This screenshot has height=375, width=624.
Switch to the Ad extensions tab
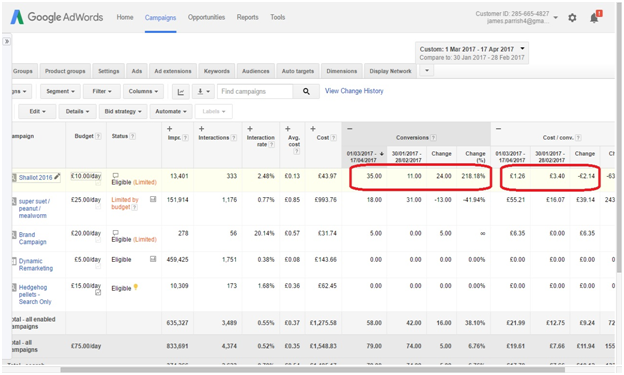pyautogui.click(x=173, y=71)
